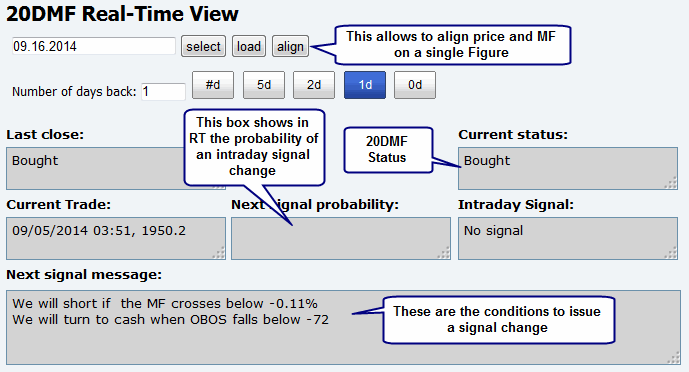Click the Number of days back field
Screen dimensions: 689x372
click(163, 92)
